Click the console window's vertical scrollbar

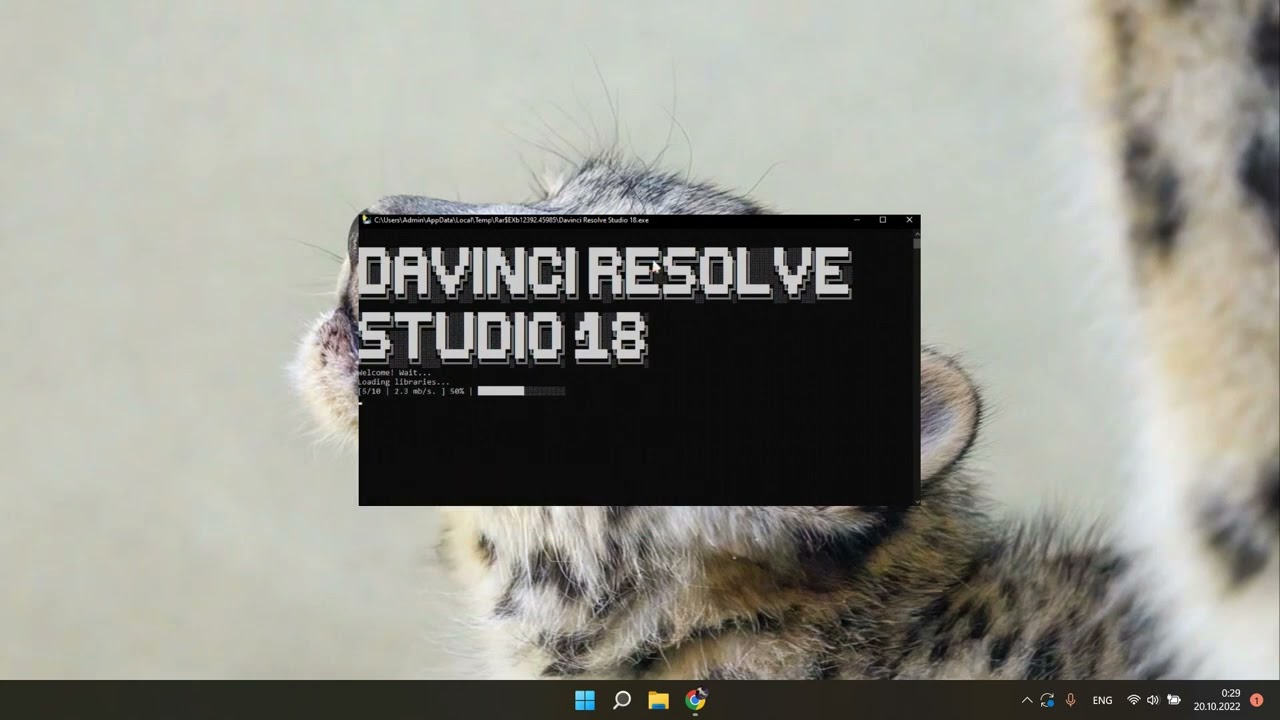tap(916, 366)
